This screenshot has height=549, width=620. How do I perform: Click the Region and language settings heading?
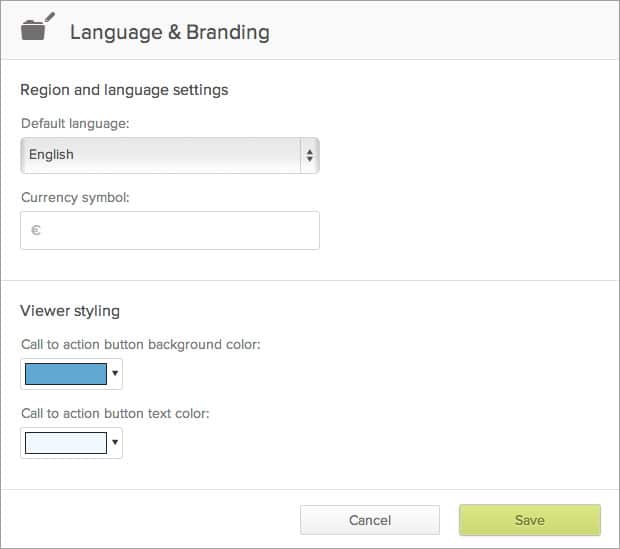[124, 90]
